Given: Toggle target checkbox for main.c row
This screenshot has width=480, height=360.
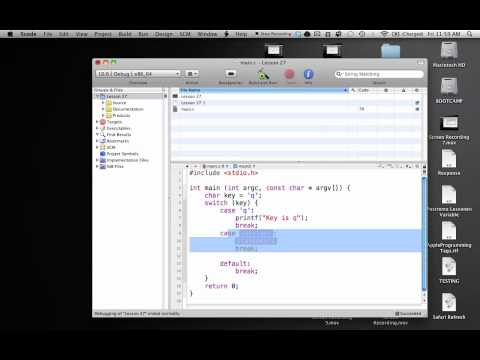Looking at the screenshot, I should [417, 109].
